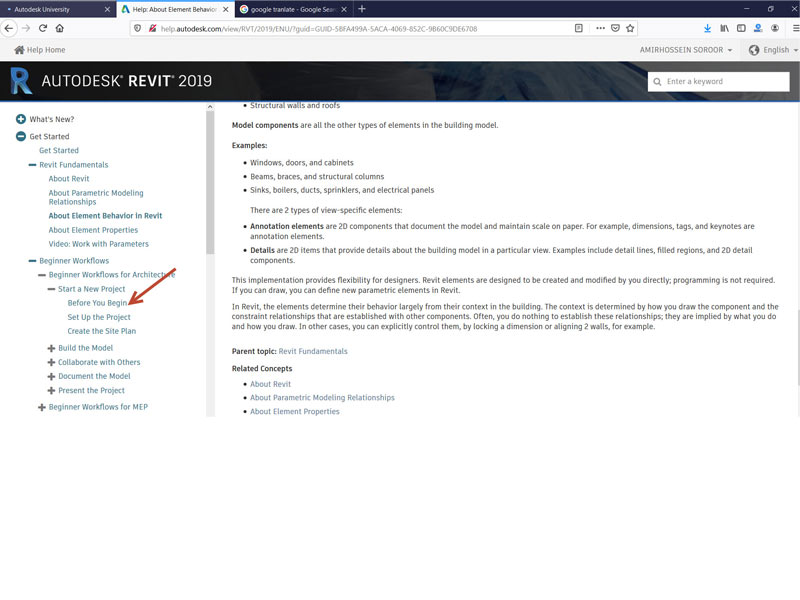Show the Firefox sidebars icon
Image resolution: width=800 pixels, height=600 pixels.
[741, 29]
